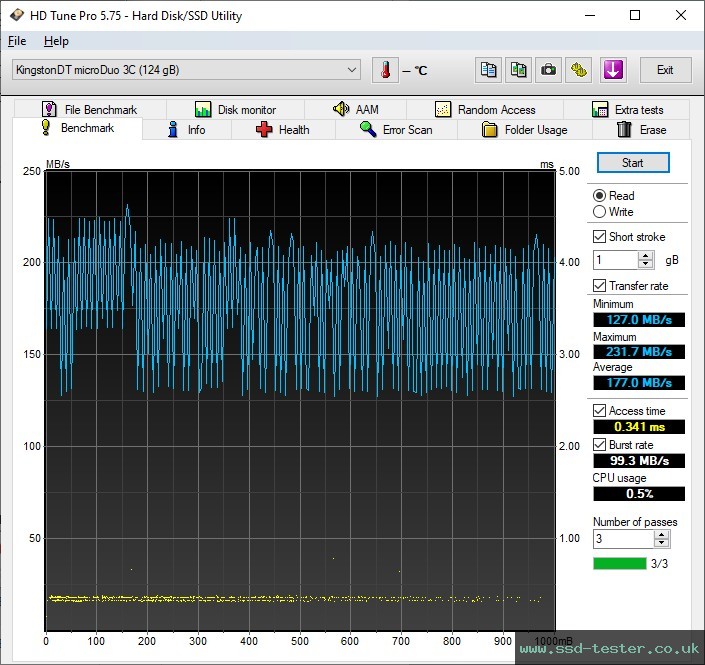Open the File menu
Screen dimensions: 705x665
(17, 41)
